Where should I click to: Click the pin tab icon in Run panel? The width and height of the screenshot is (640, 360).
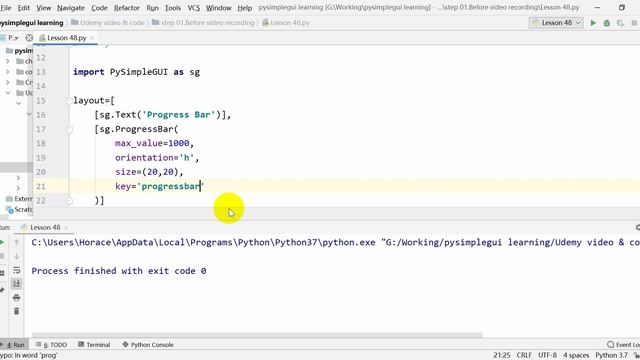2,289
